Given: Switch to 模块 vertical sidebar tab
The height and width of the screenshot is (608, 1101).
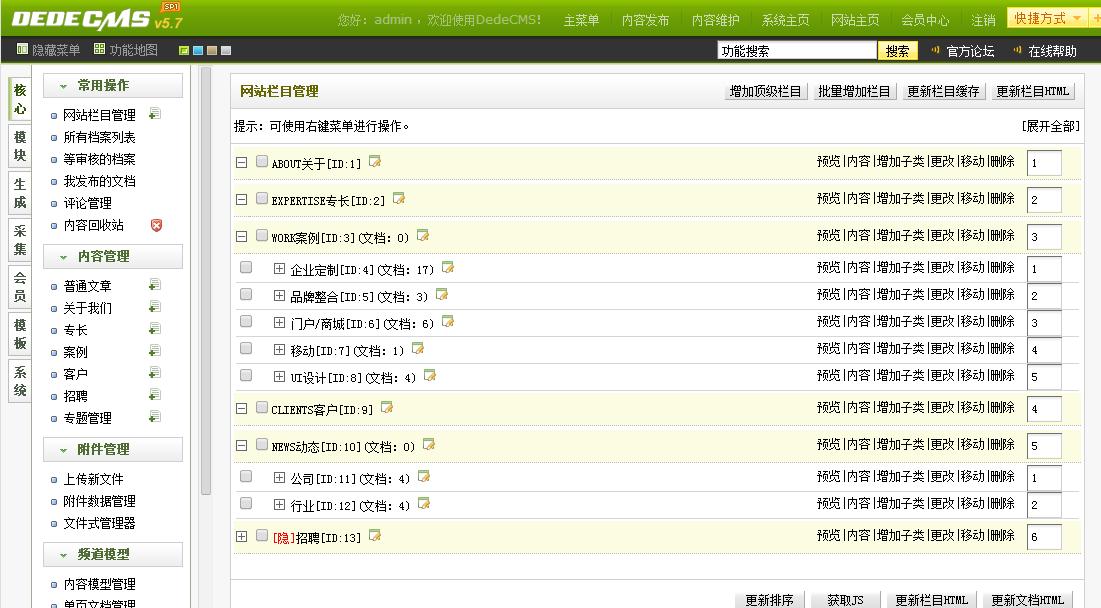Looking at the screenshot, I should (x=20, y=146).
